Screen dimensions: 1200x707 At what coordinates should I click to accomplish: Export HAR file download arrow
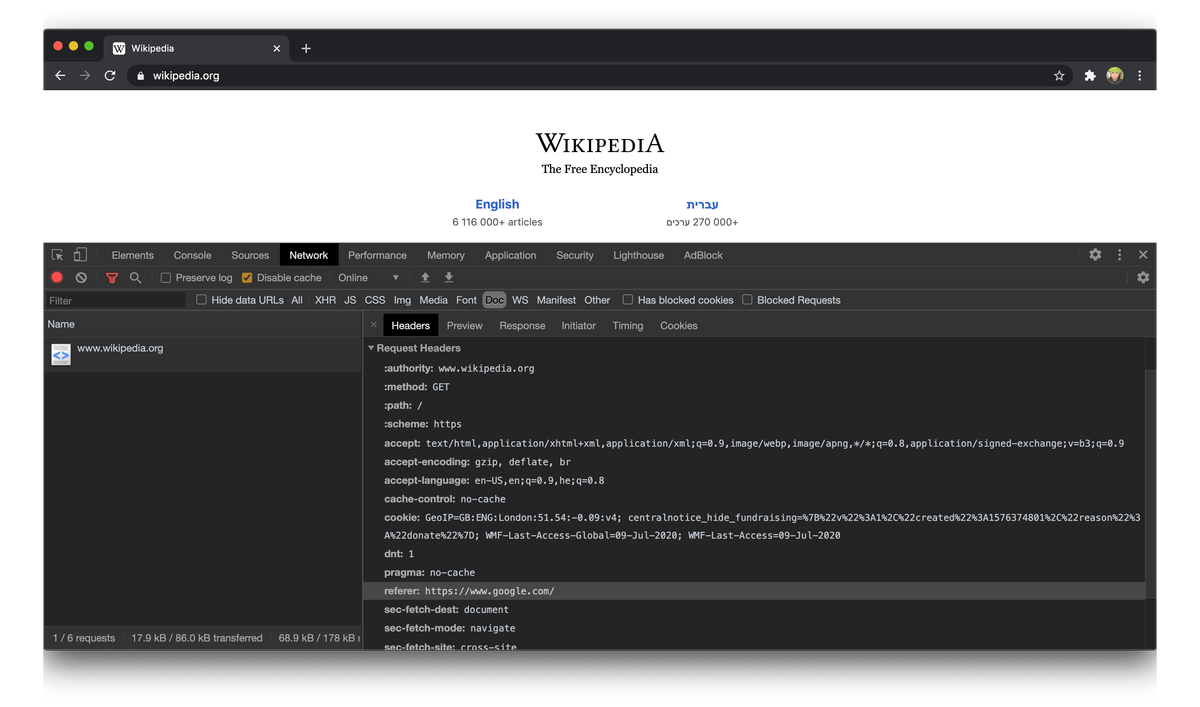coord(449,278)
